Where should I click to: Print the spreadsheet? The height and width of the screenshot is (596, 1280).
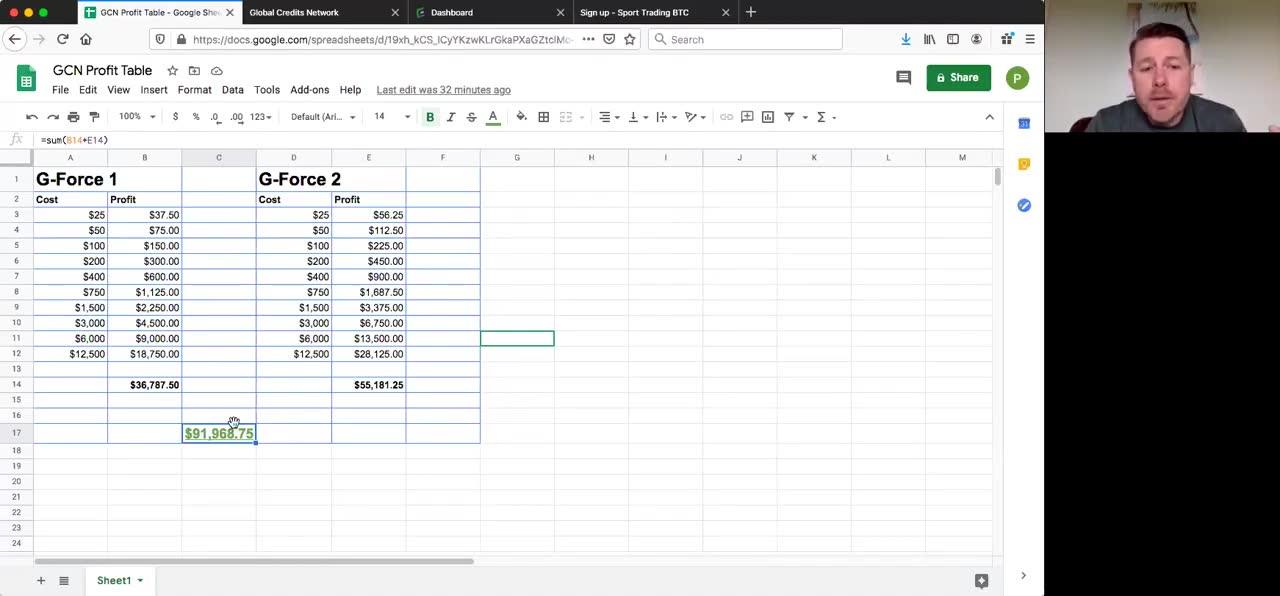(74, 117)
